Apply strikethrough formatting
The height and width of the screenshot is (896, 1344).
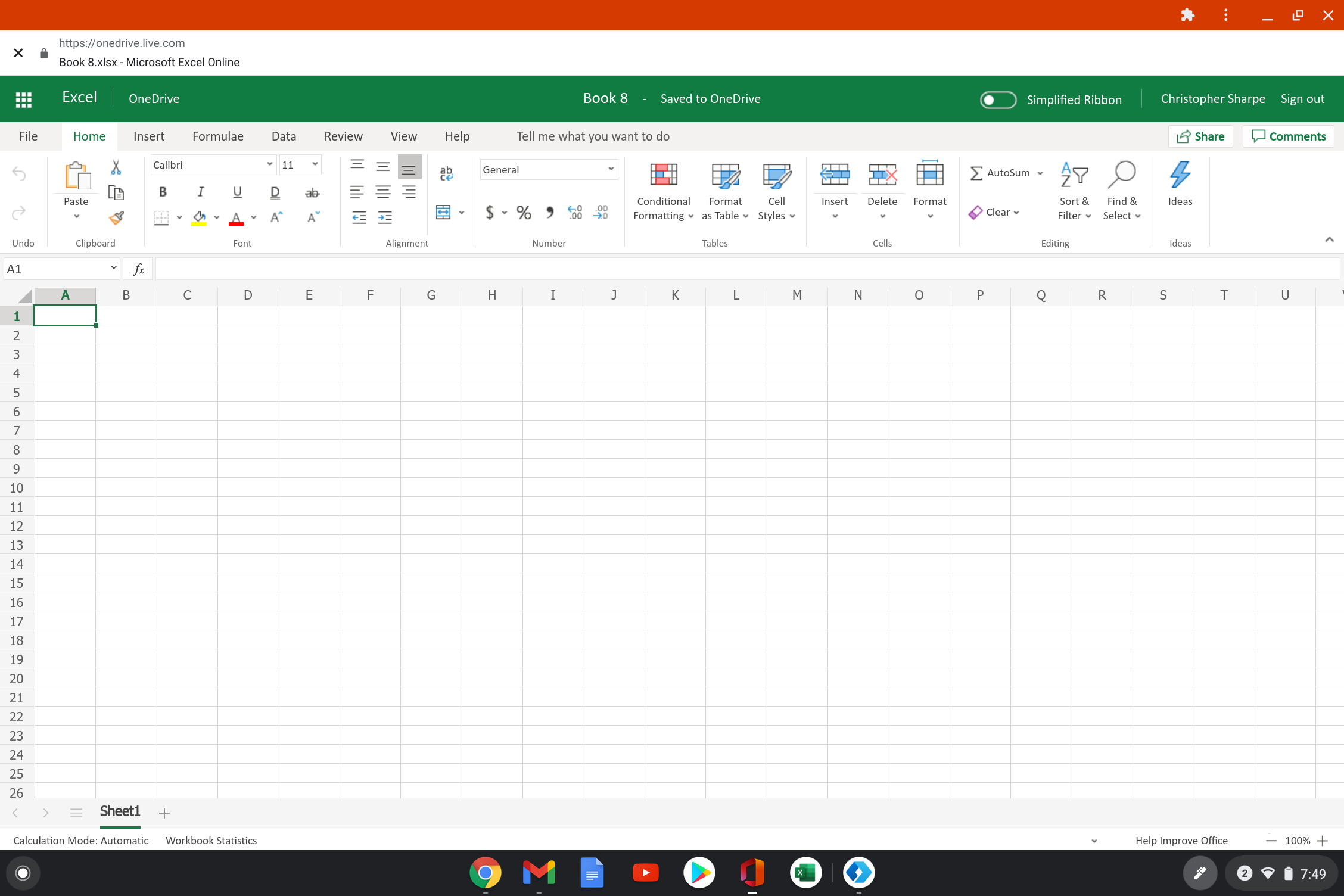312,192
